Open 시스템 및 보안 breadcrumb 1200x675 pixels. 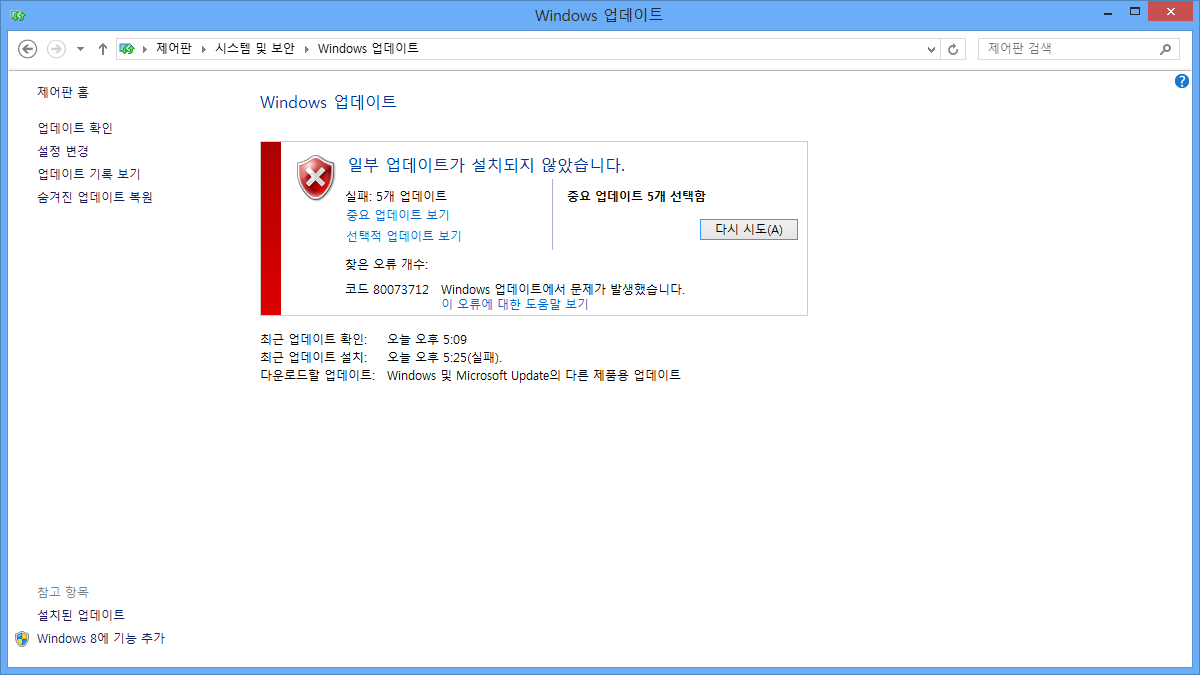tap(255, 48)
